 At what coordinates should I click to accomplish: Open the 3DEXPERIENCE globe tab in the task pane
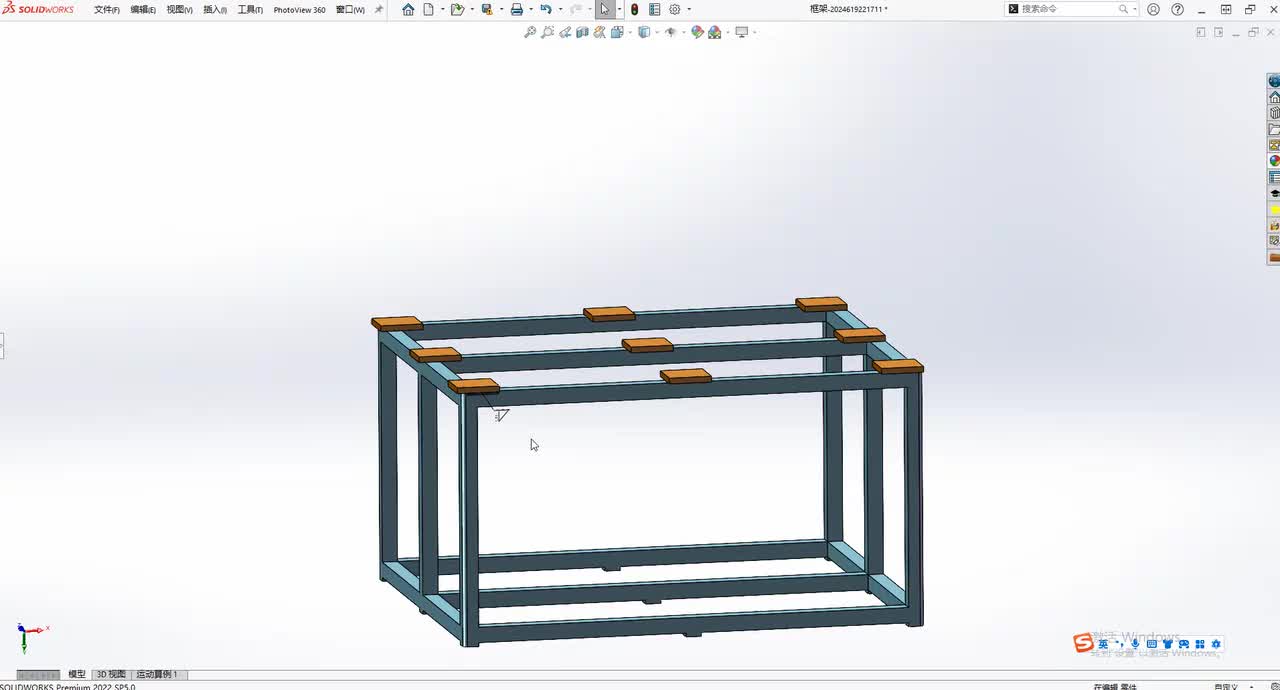(x=1274, y=81)
